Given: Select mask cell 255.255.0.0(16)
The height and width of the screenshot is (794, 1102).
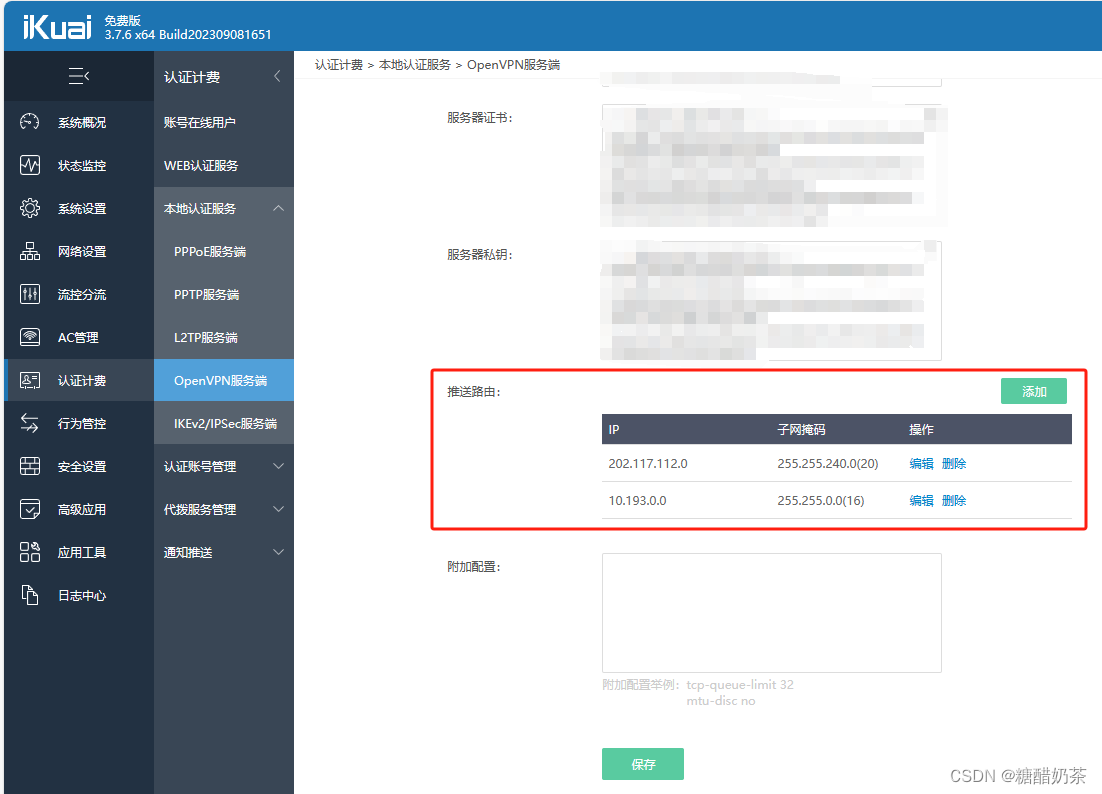Looking at the screenshot, I should (x=821, y=500).
